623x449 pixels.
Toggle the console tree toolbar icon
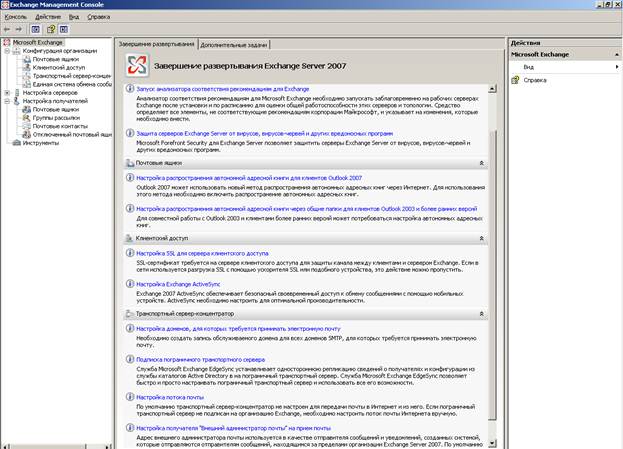click(x=36, y=29)
